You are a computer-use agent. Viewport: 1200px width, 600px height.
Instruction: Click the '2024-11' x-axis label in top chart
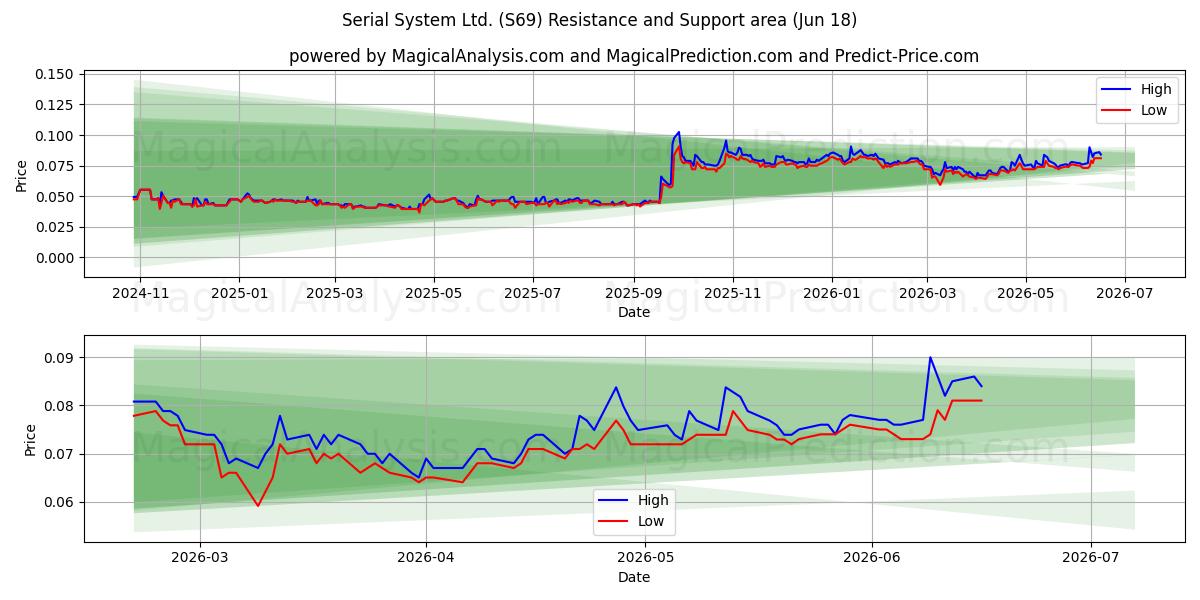pyautogui.click(x=140, y=294)
